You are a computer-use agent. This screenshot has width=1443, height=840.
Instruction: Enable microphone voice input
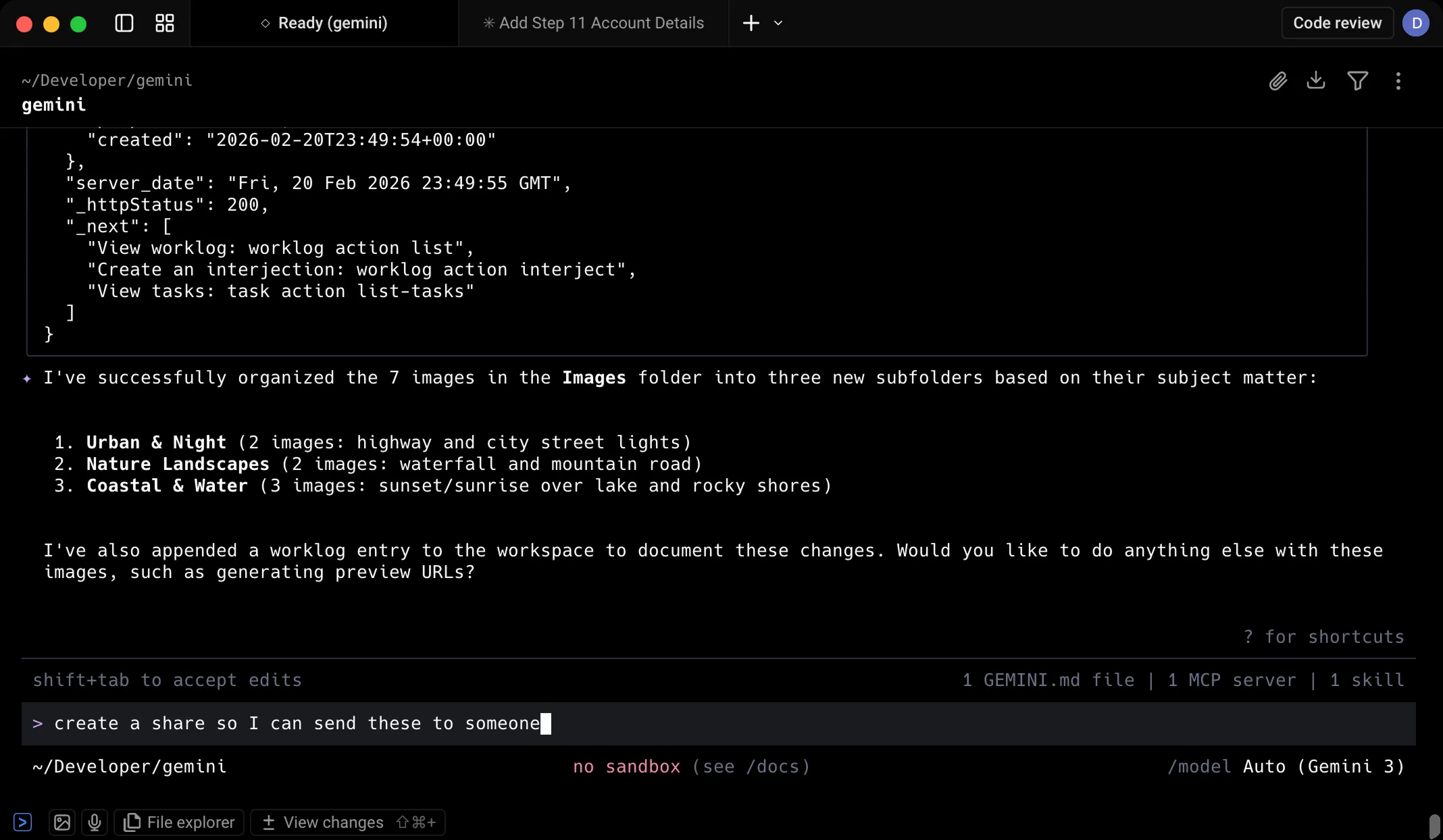(94, 822)
